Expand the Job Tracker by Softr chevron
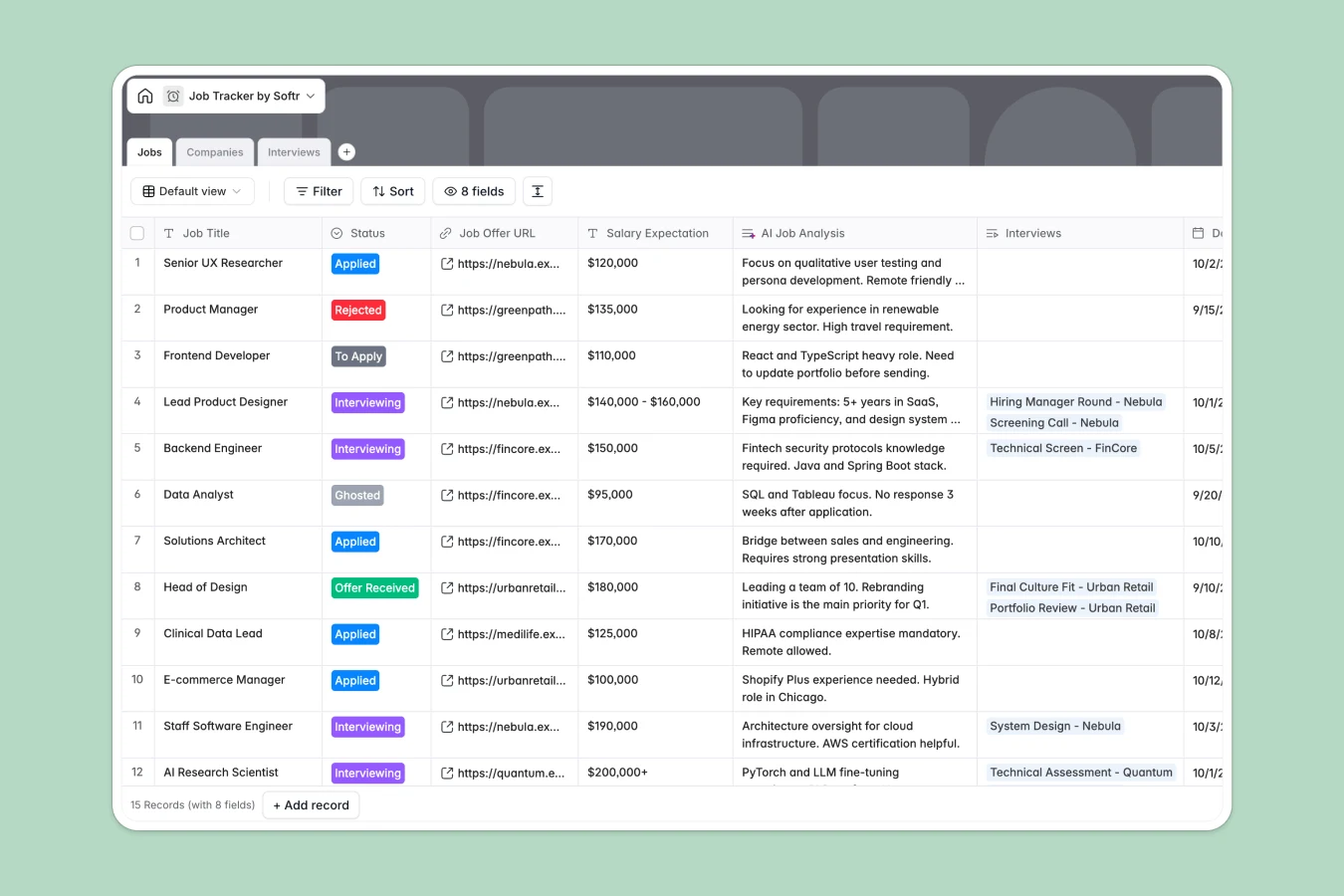Image resolution: width=1344 pixels, height=896 pixels. point(309,96)
